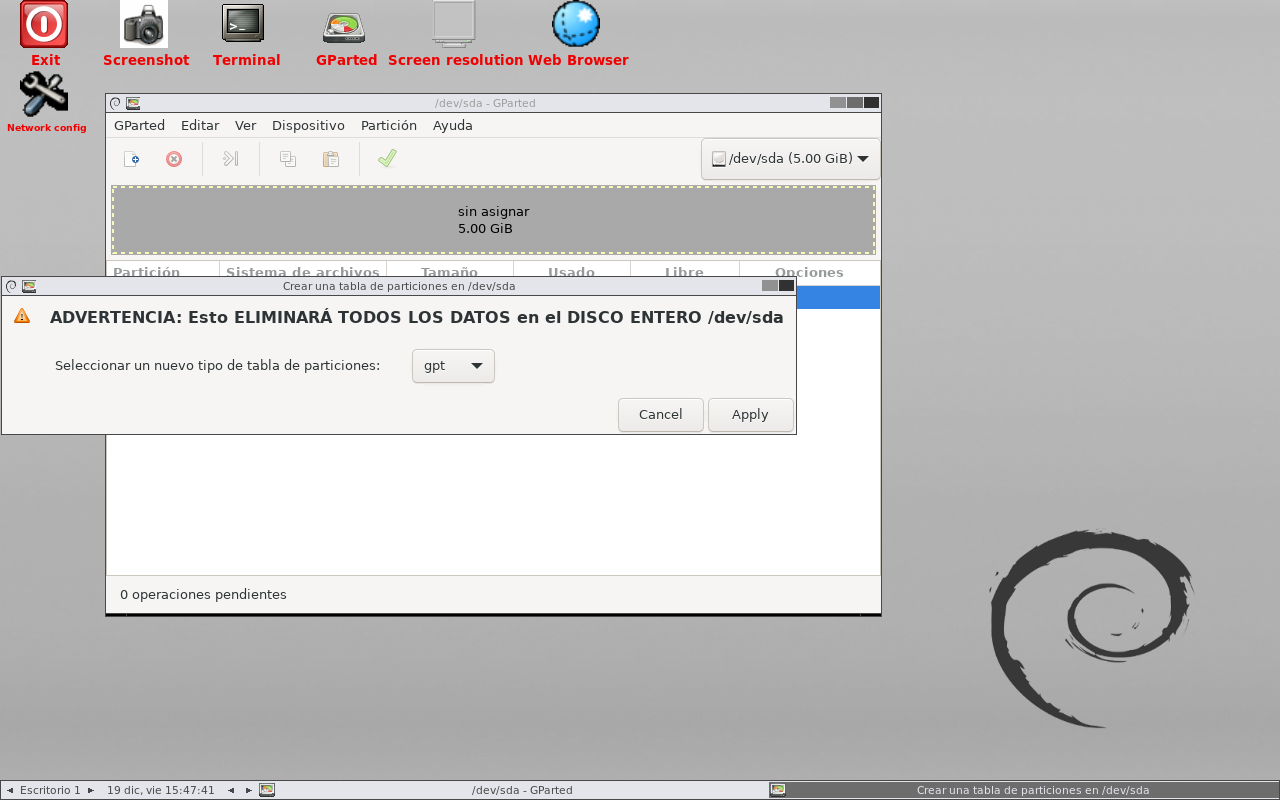Switch to the /dev/sda - GParted taskbar entry
Viewport: 1280px width, 800px height.
coord(520,790)
